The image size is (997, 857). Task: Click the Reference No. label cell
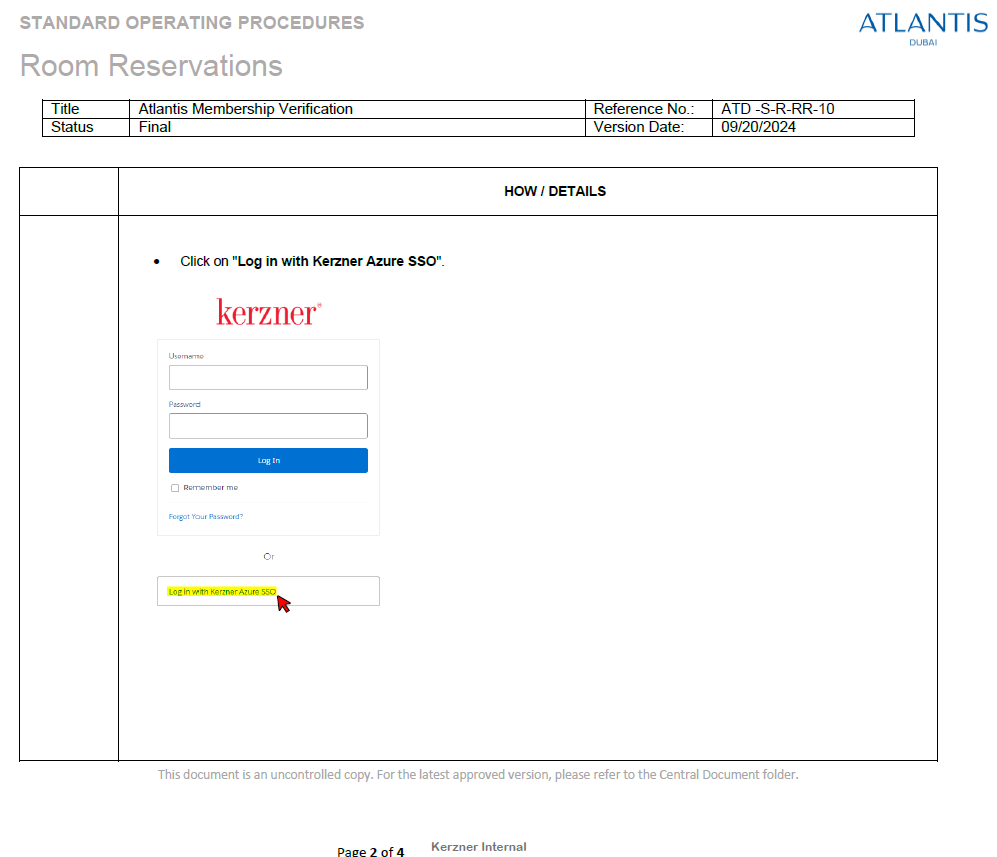(x=649, y=109)
